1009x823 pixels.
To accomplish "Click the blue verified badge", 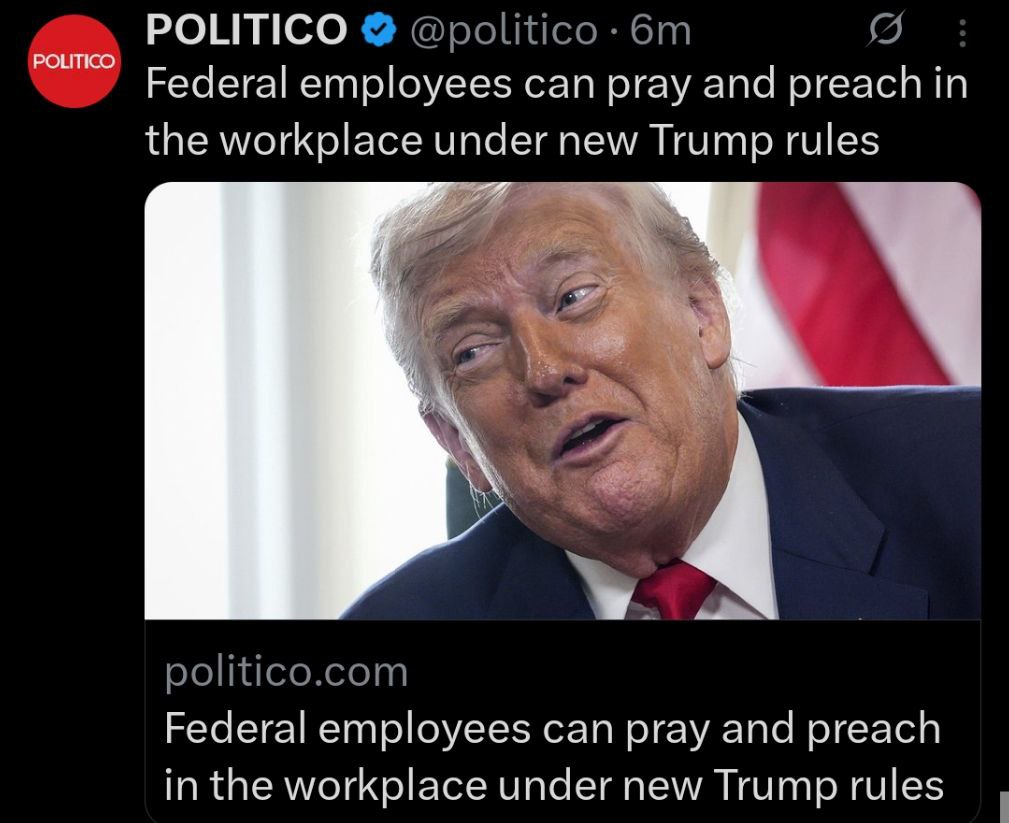I will point(379,30).
